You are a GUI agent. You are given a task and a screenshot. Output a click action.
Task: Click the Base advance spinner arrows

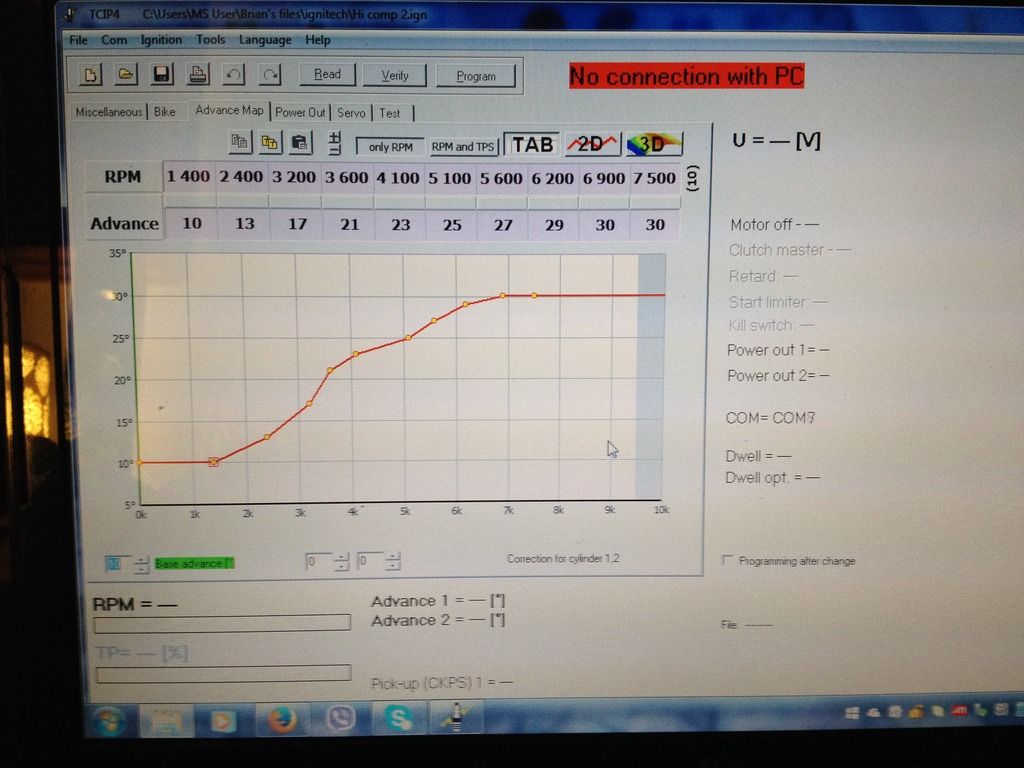pyautogui.click(x=142, y=563)
